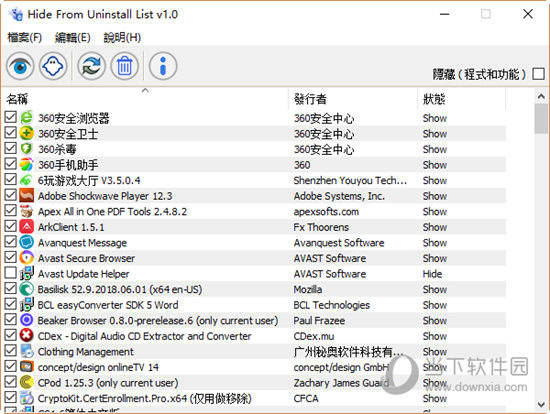Click the Basilisk browser icon
Screen dimensions: 550x414
click(26, 289)
